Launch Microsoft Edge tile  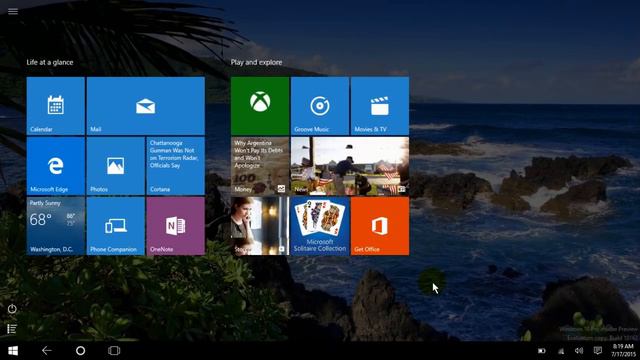tap(56, 166)
